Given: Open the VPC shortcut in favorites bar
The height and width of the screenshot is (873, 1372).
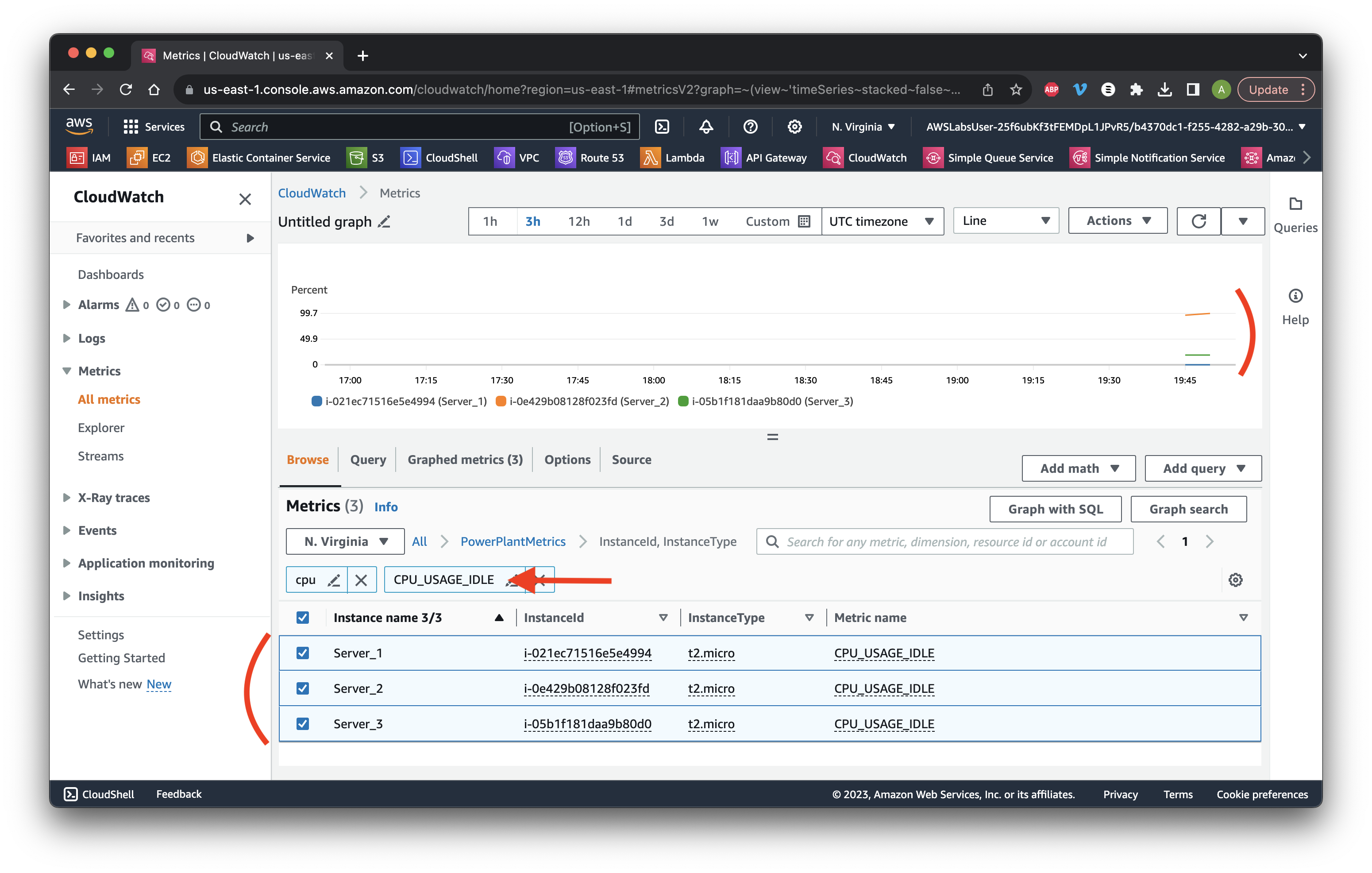Looking at the screenshot, I should [517, 158].
